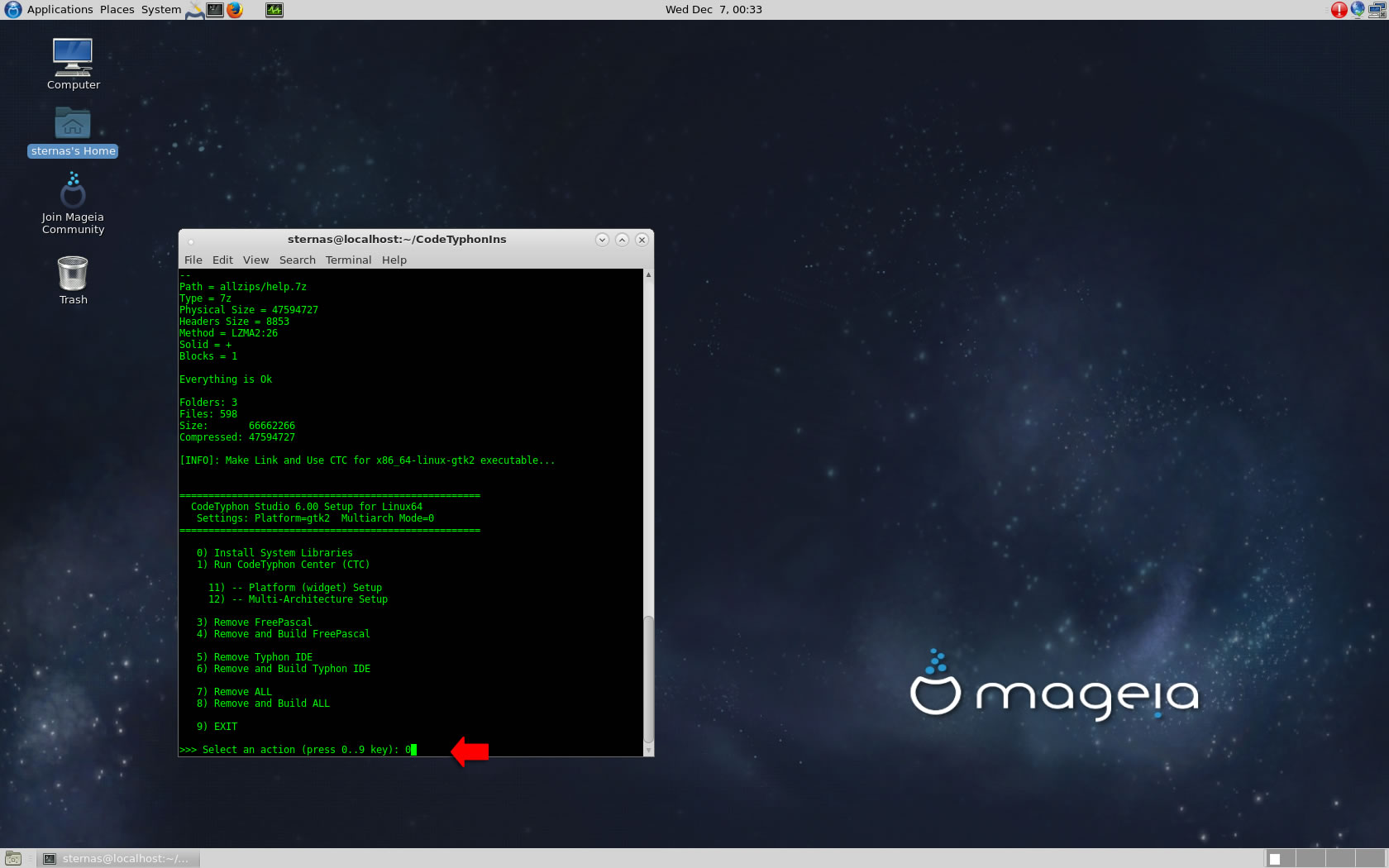Click the network computers tray icon
Image resolution: width=1389 pixels, height=868 pixels.
pos(1377,10)
